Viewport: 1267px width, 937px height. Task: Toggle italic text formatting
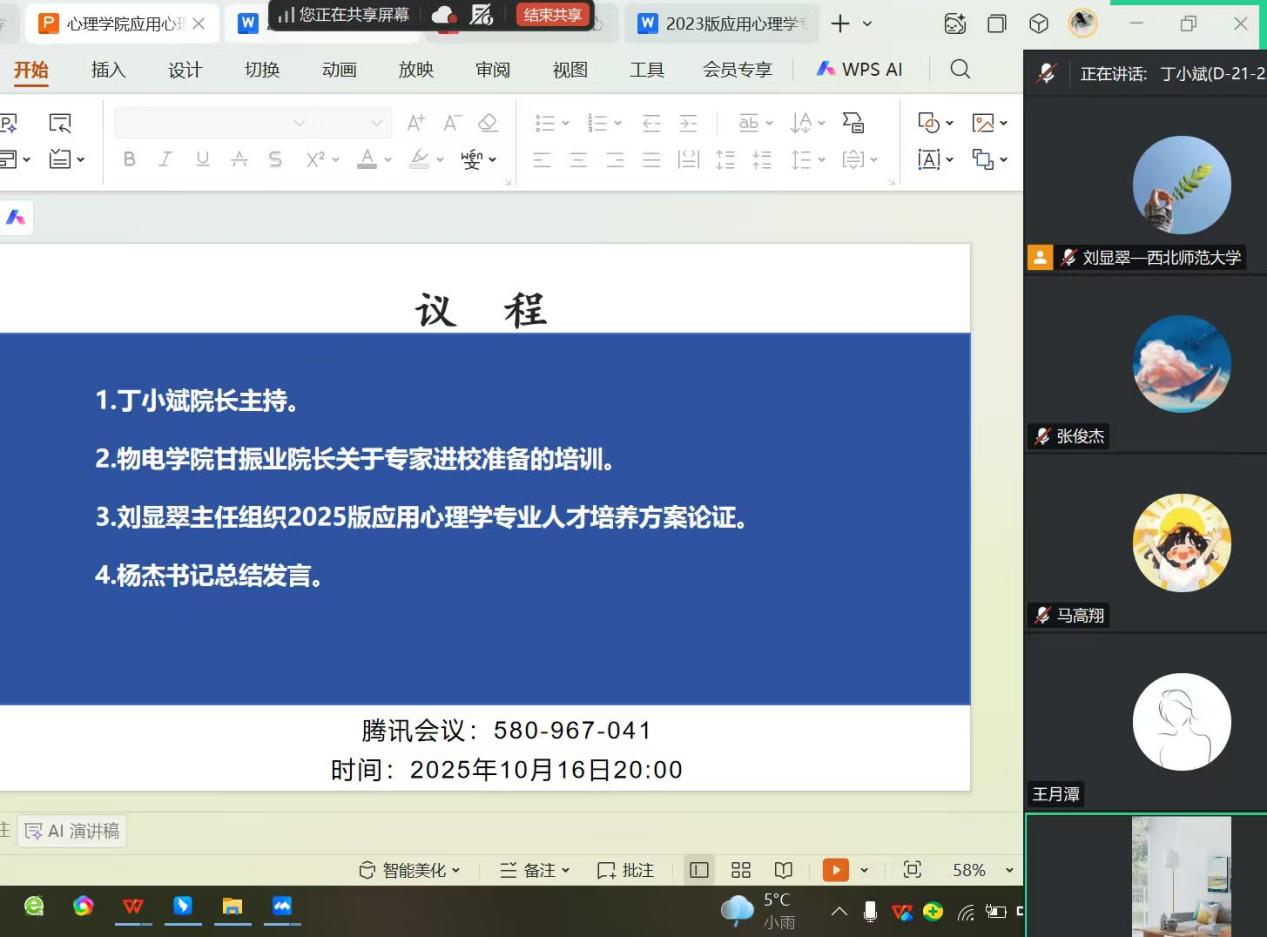point(166,159)
